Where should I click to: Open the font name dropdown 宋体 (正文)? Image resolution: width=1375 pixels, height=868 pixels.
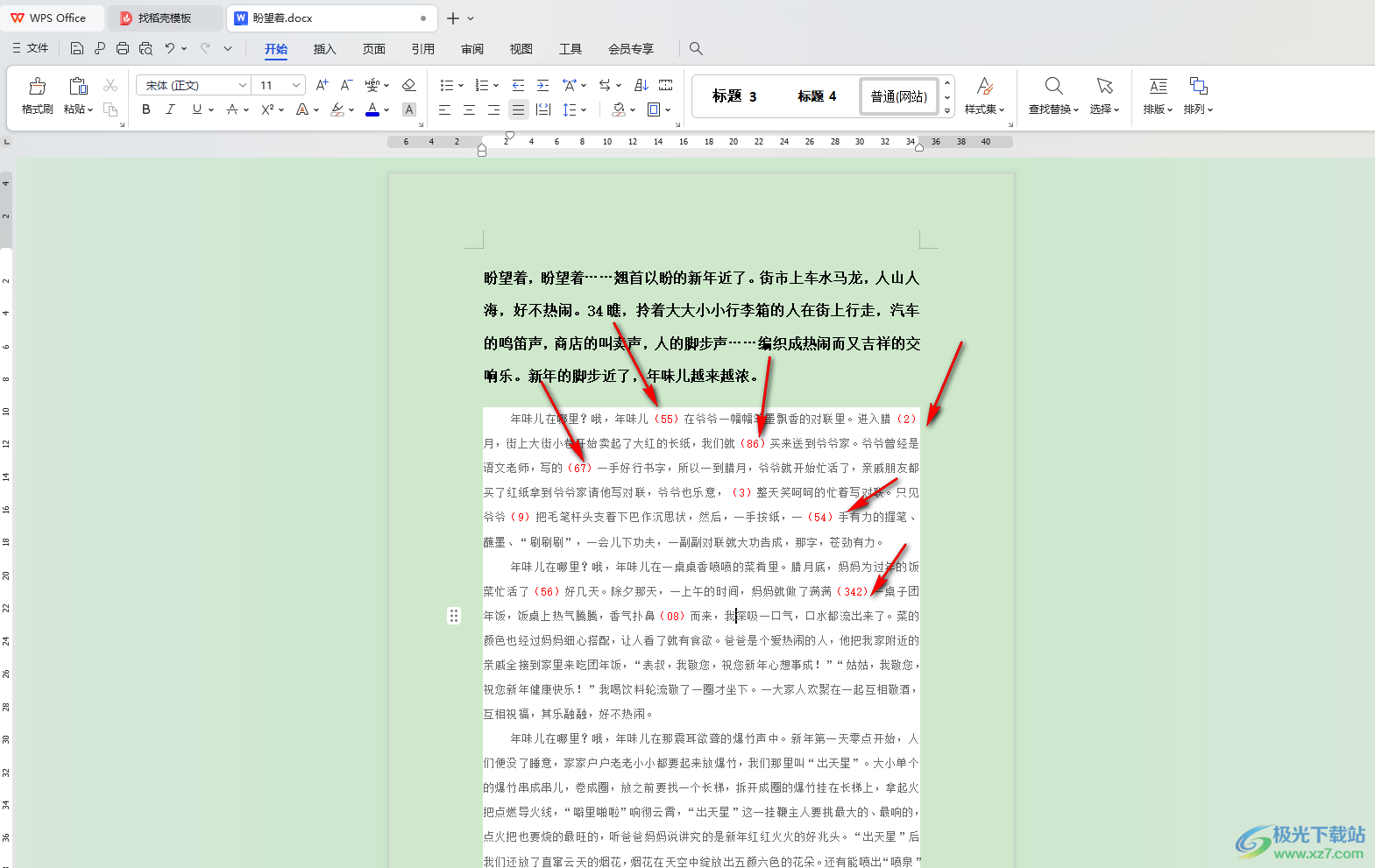243,85
